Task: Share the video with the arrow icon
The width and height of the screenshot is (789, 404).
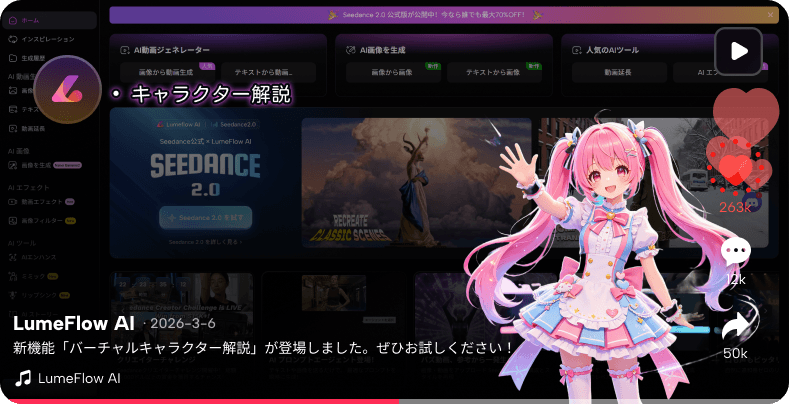Action: [x=735, y=325]
